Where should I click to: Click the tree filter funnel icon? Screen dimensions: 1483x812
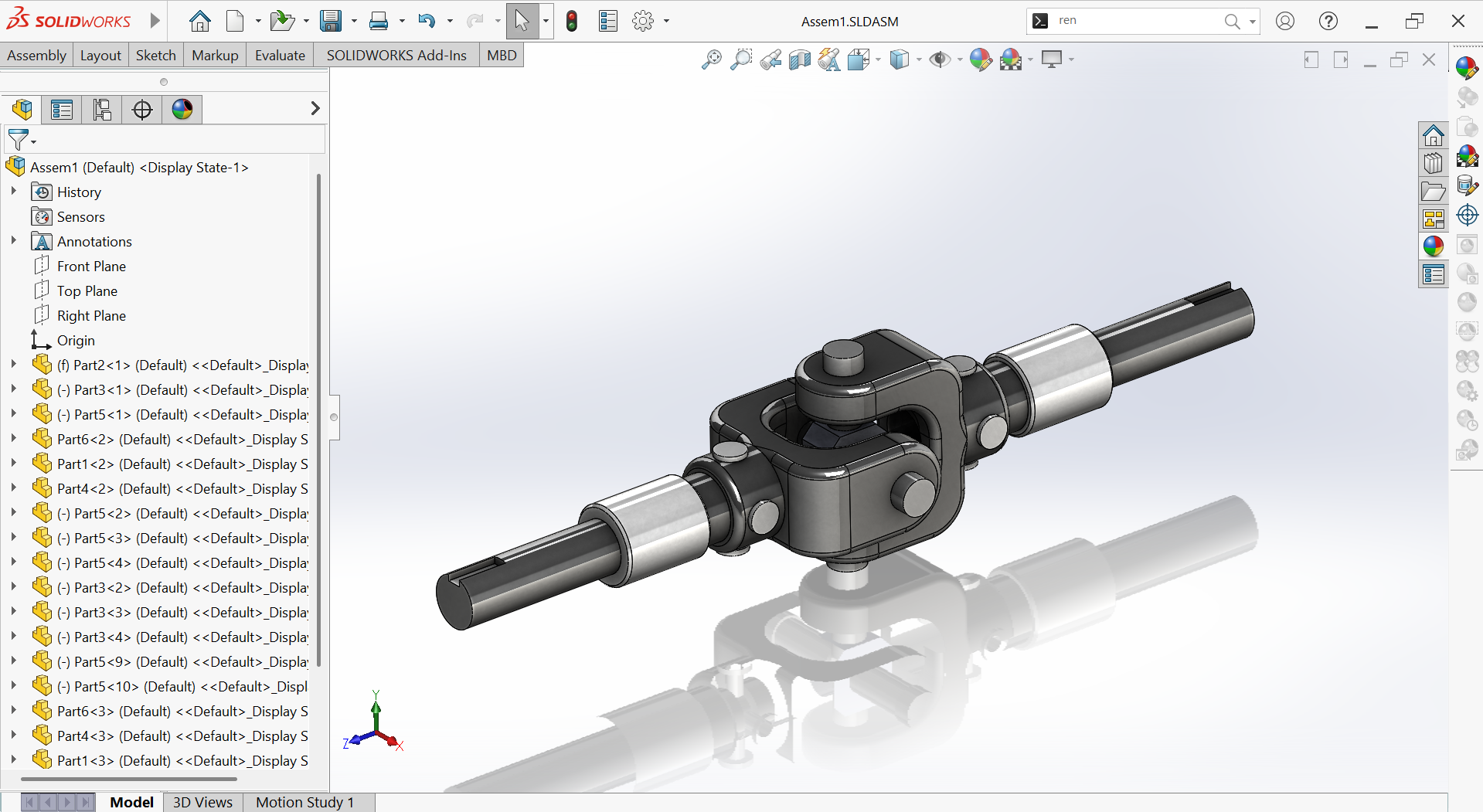[18, 140]
